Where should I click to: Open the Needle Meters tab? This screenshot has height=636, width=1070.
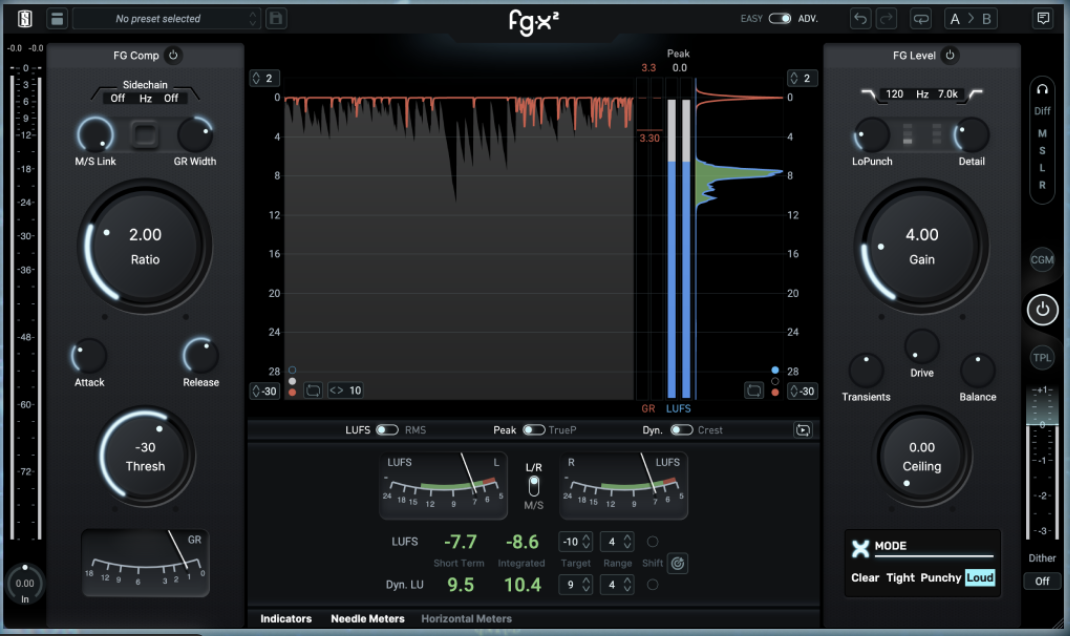pos(368,619)
